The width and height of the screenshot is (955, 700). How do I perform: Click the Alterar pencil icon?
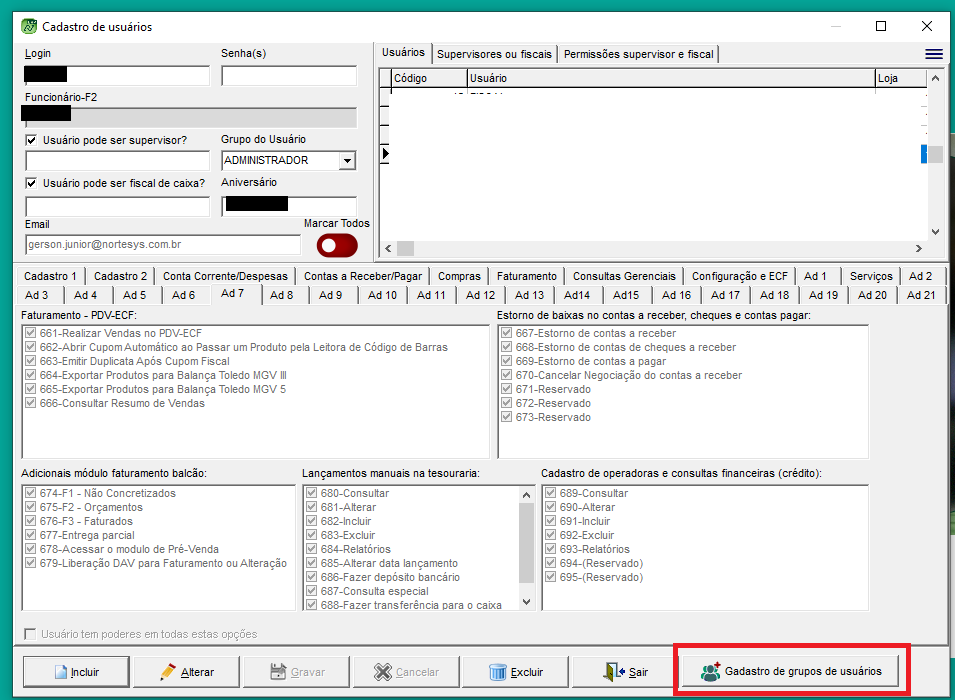point(169,672)
